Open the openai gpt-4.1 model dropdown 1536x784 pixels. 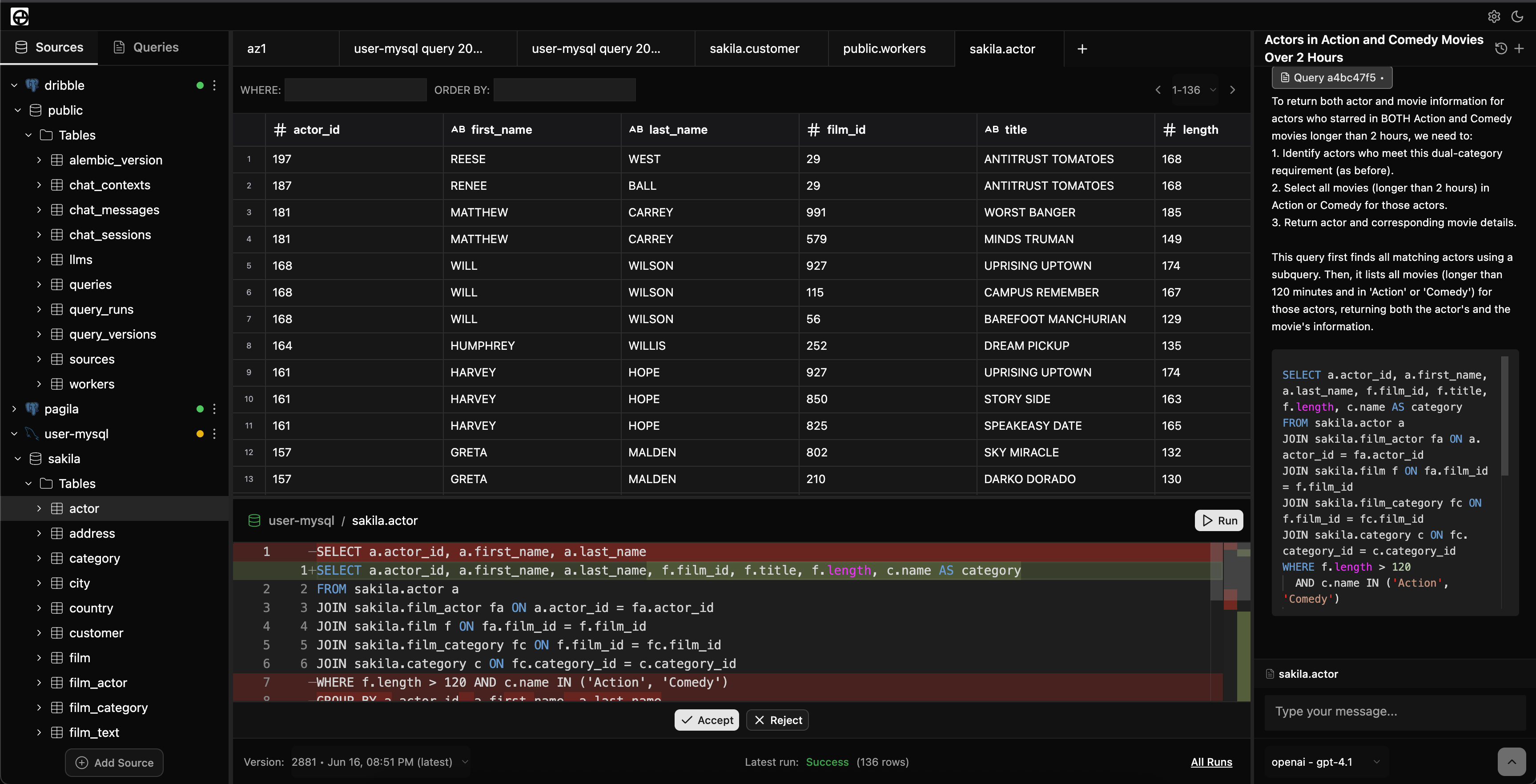click(x=1326, y=762)
